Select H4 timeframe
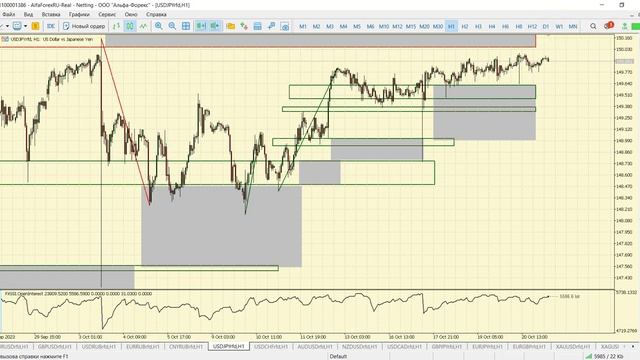Screen dimensions: 640x360 point(491,26)
